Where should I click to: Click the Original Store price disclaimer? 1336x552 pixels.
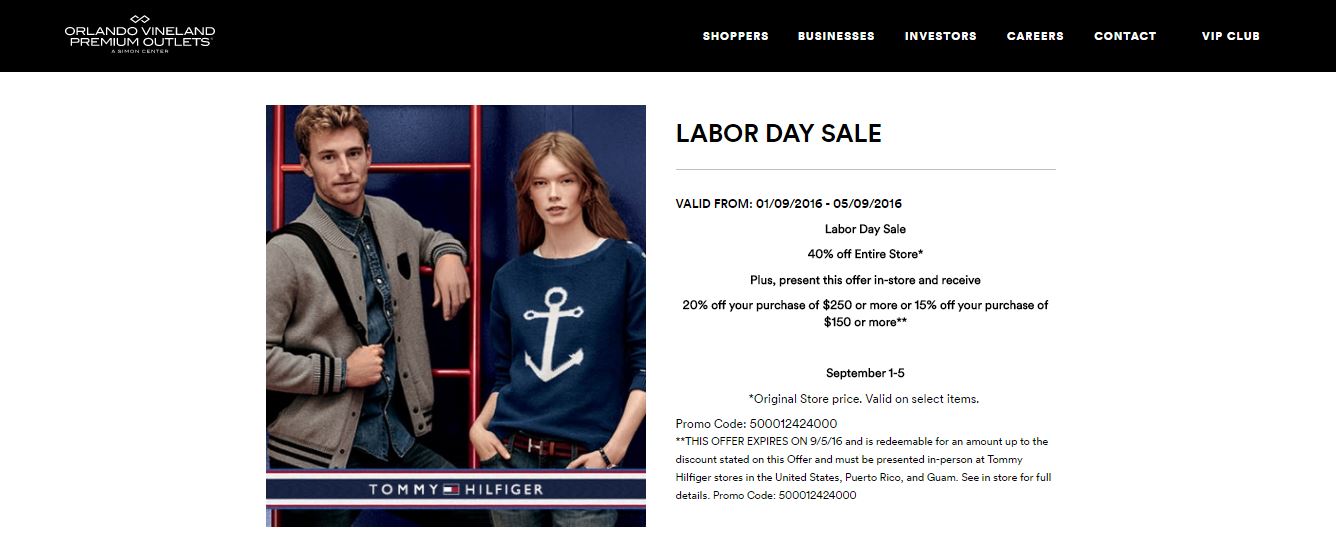click(x=865, y=399)
